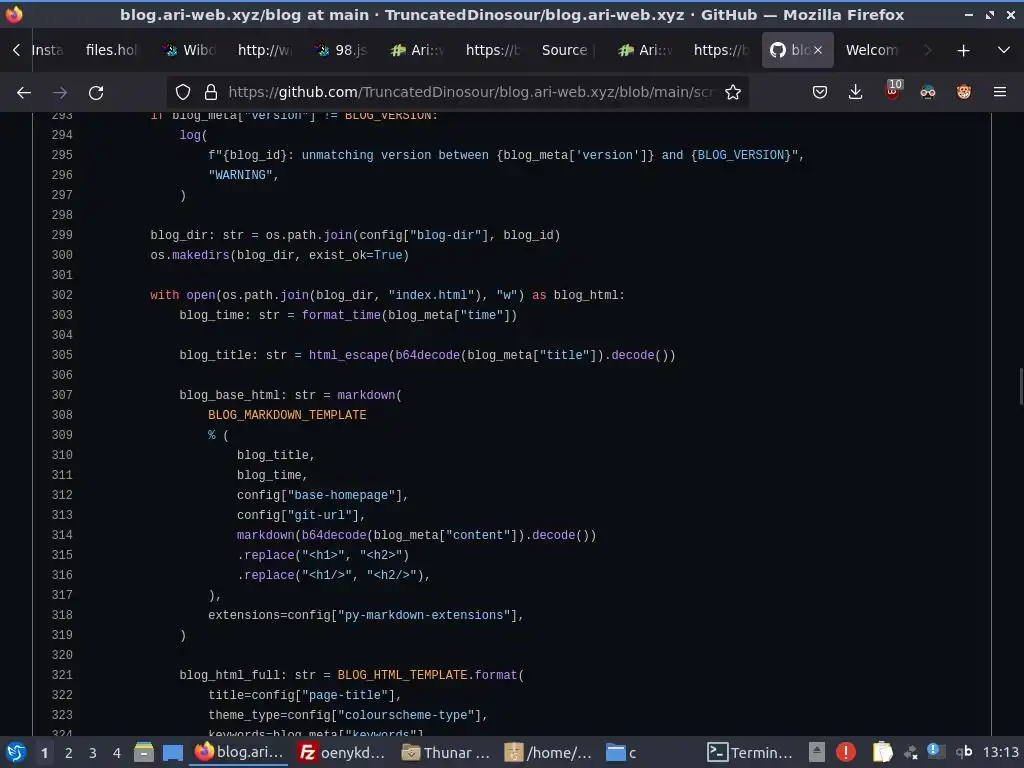Switch to workspace 4

pyautogui.click(x=117, y=753)
